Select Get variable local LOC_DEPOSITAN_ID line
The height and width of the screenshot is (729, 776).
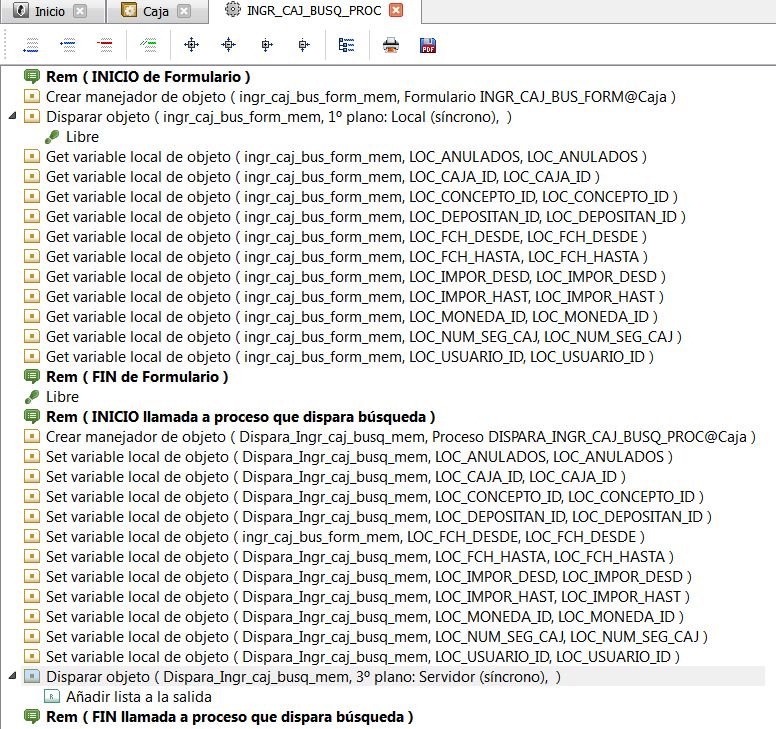click(x=366, y=217)
